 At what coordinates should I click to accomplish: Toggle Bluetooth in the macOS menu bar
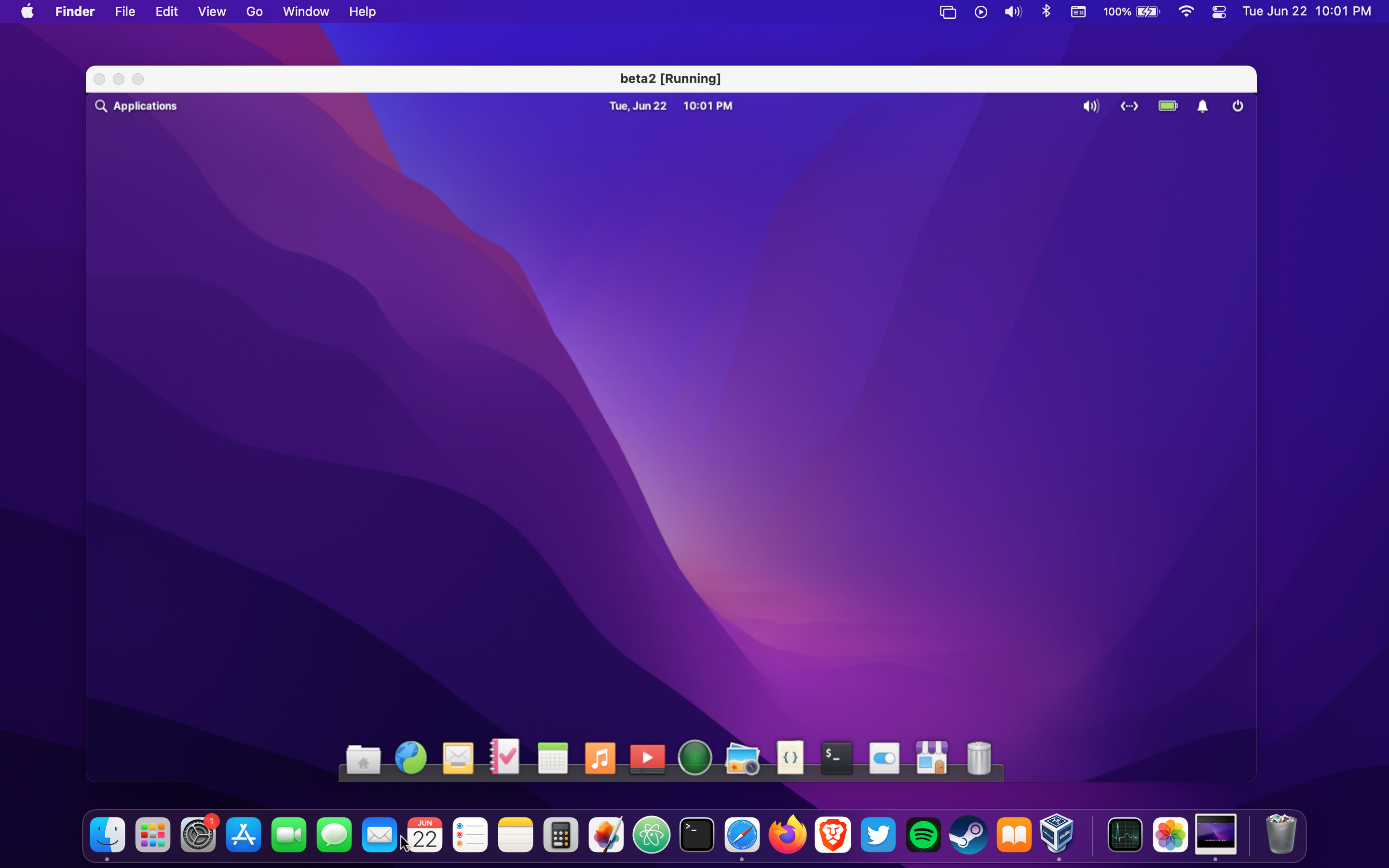pyautogui.click(x=1045, y=11)
